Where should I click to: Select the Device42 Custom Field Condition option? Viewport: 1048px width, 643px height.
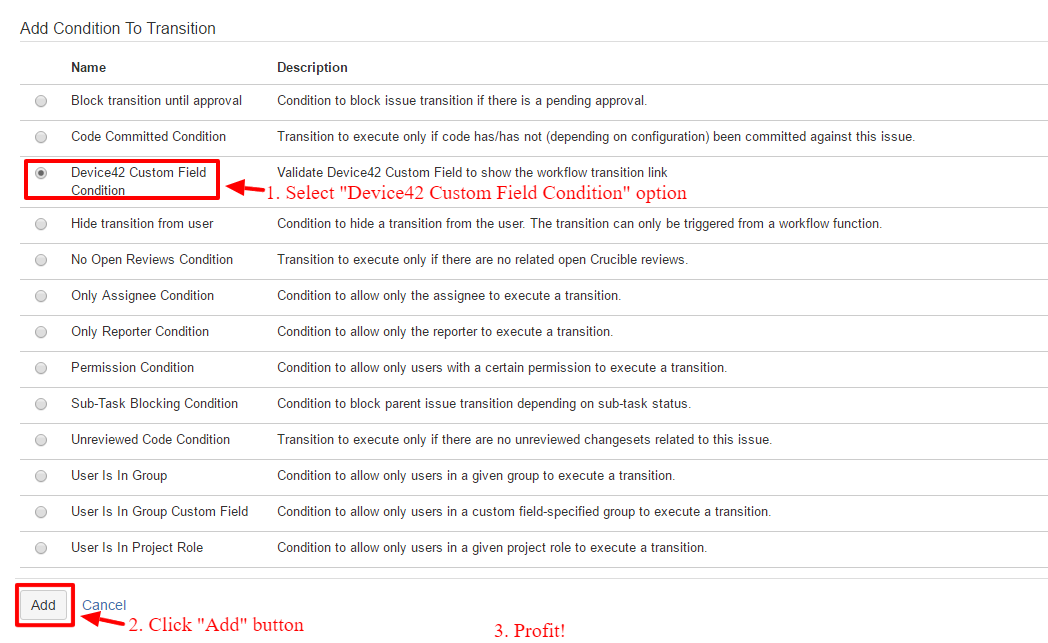40,174
